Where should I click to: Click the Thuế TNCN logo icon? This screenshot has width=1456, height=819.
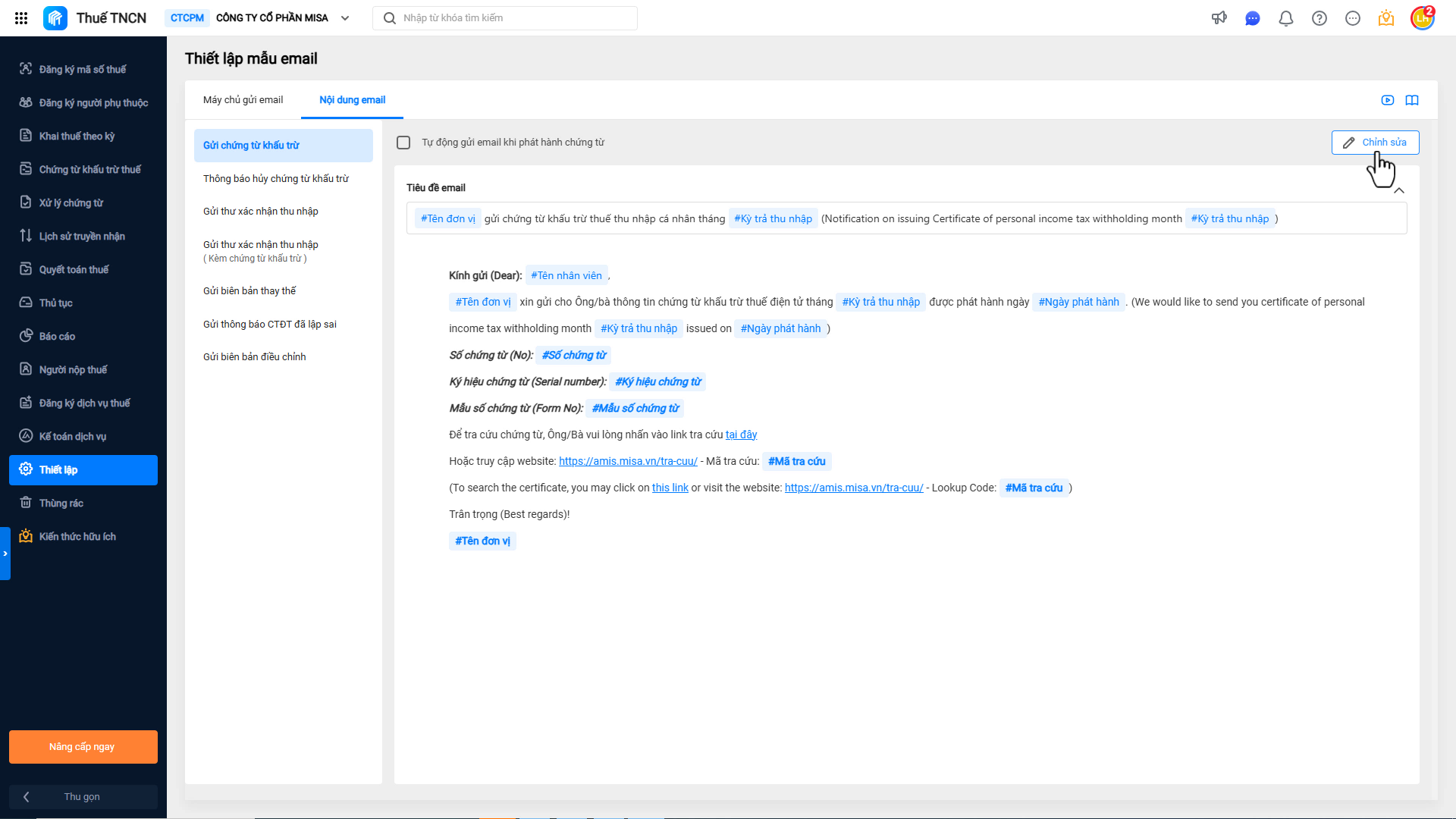55,18
